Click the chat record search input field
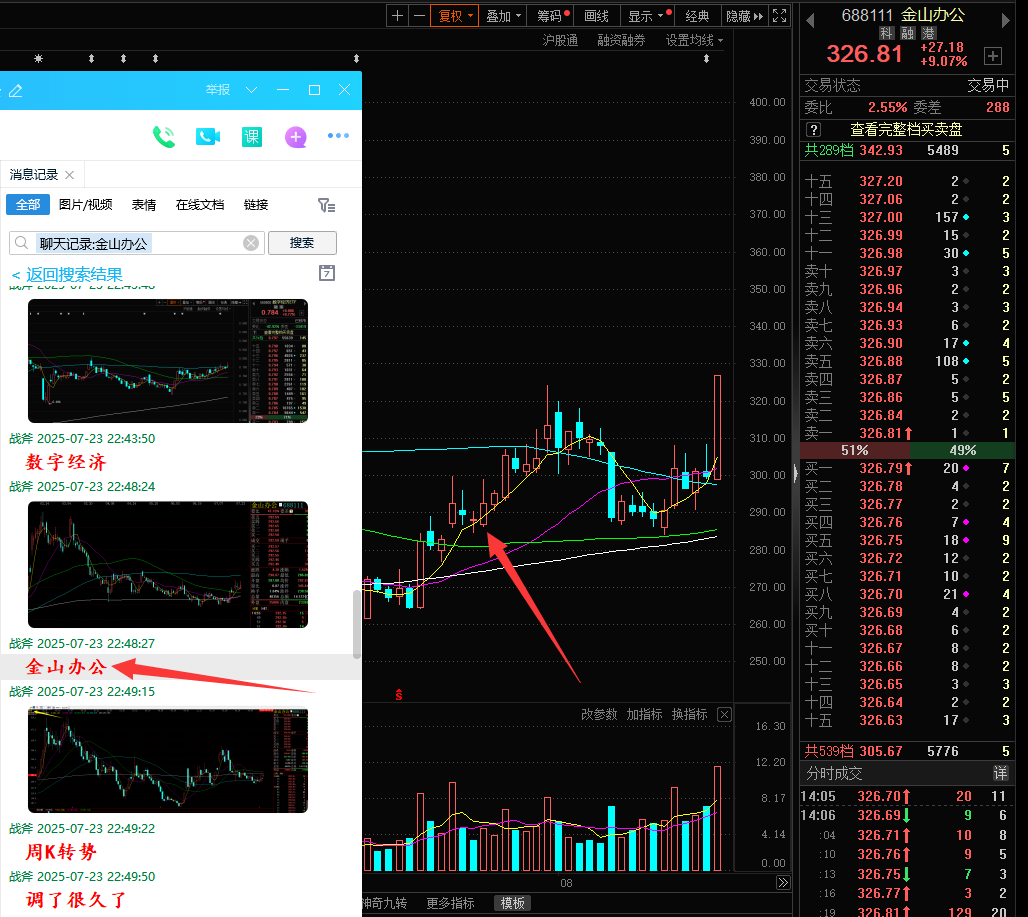This screenshot has height=917, width=1028. point(136,243)
